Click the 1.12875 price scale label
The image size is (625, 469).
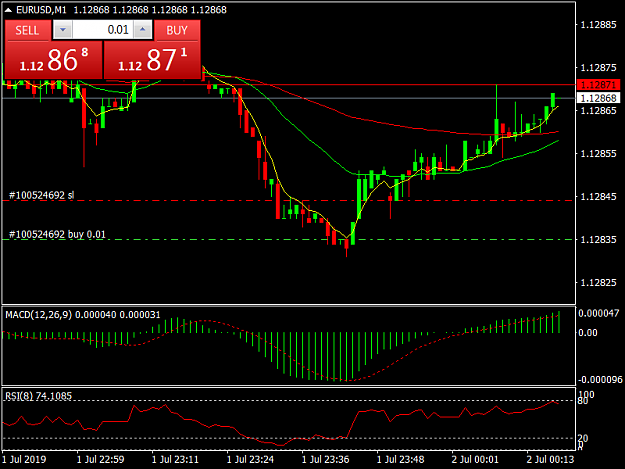pyautogui.click(x=598, y=68)
